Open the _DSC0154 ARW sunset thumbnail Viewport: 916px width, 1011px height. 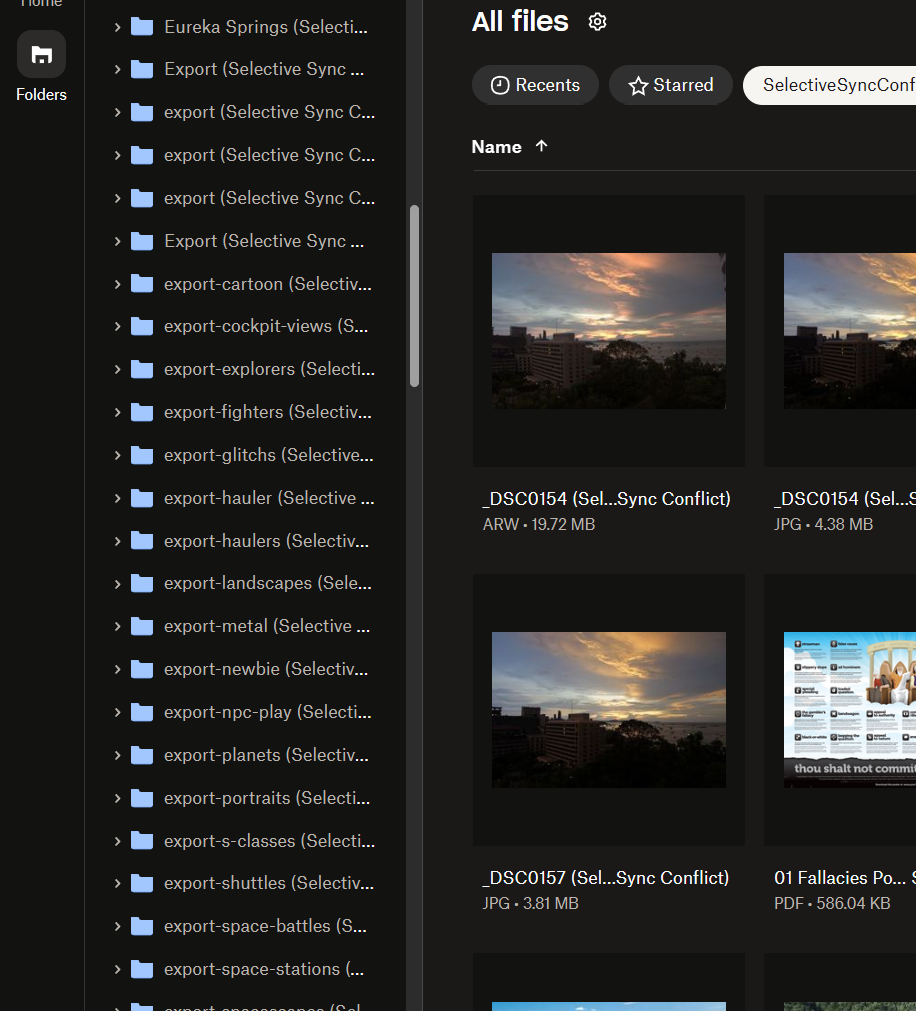point(608,331)
